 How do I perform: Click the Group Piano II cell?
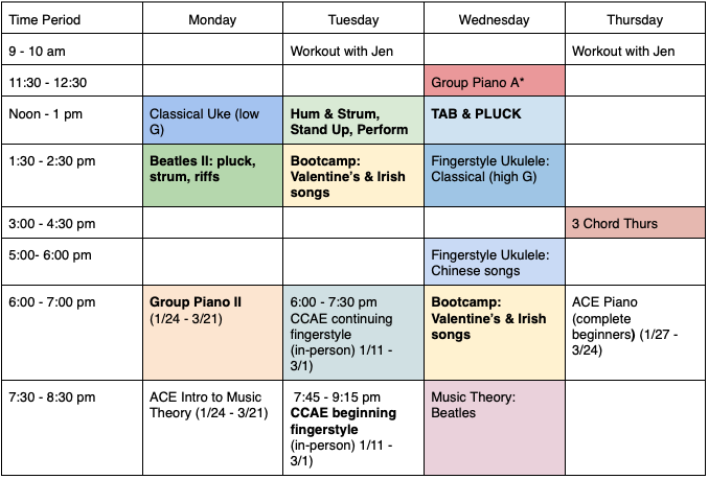pos(212,332)
